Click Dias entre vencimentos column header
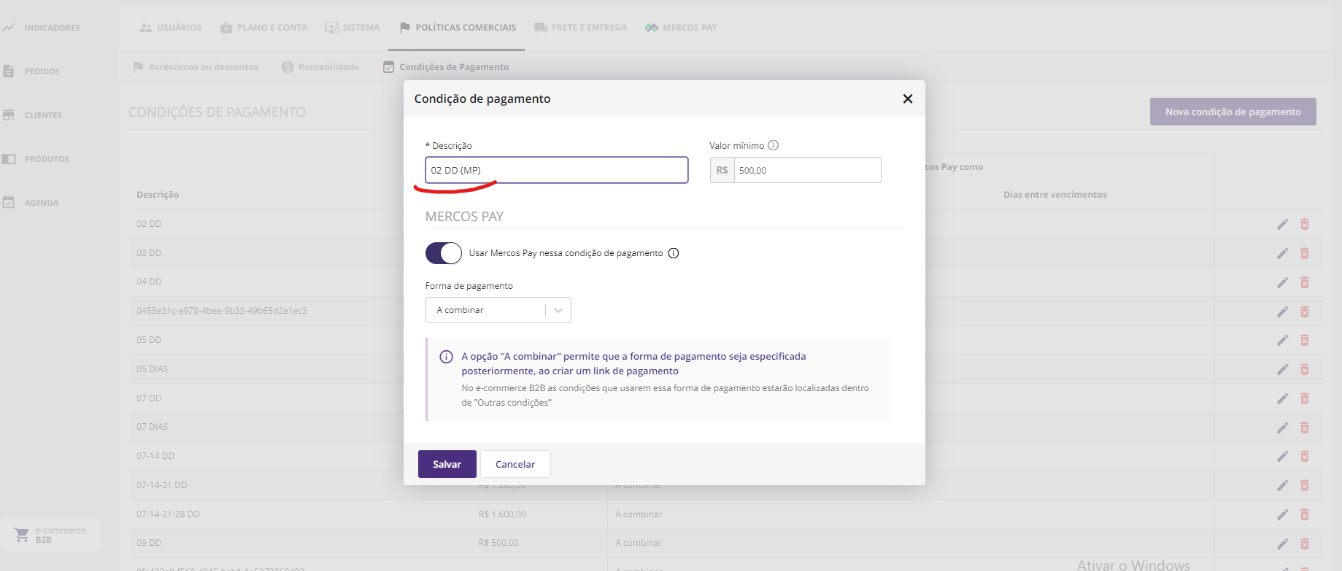 click(1055, 194)
